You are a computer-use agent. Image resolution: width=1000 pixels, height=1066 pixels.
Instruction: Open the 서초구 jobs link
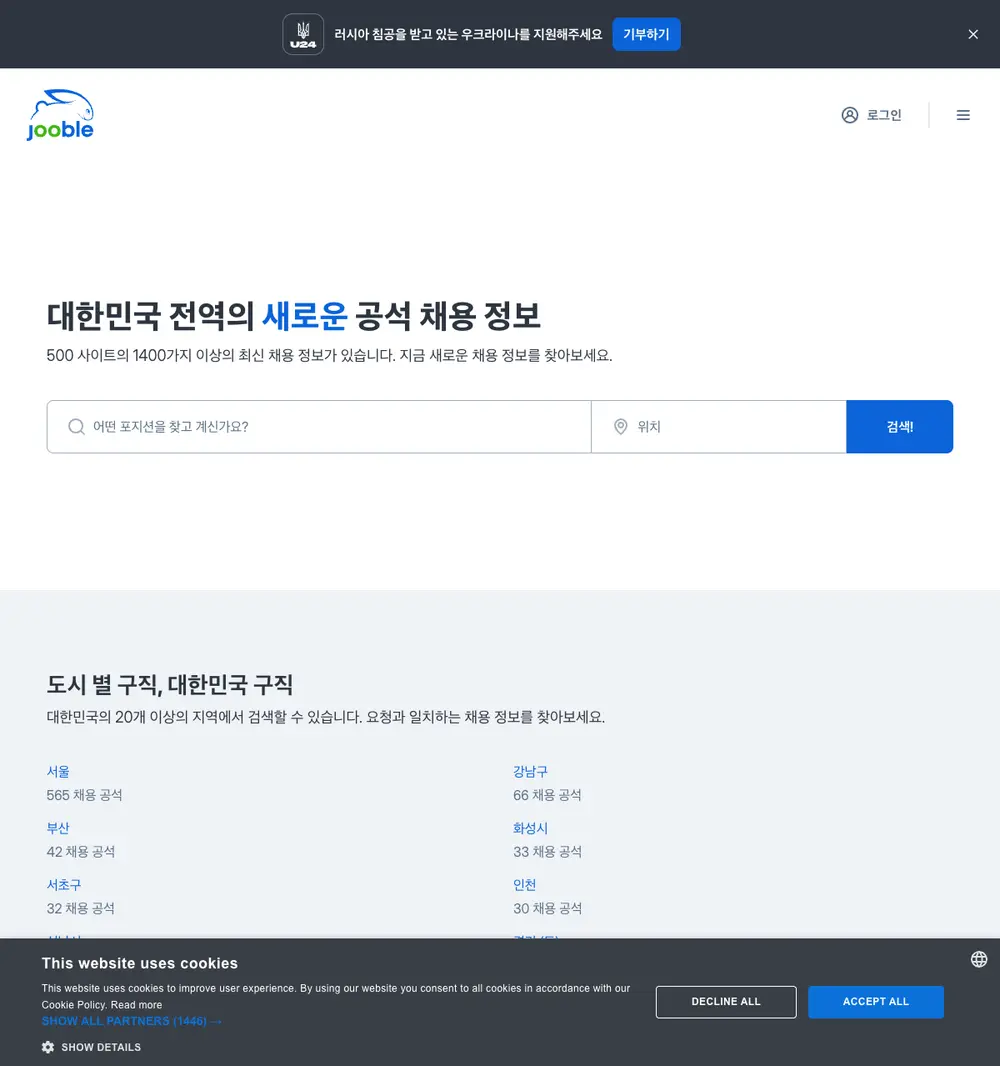(x=64, y=884)
